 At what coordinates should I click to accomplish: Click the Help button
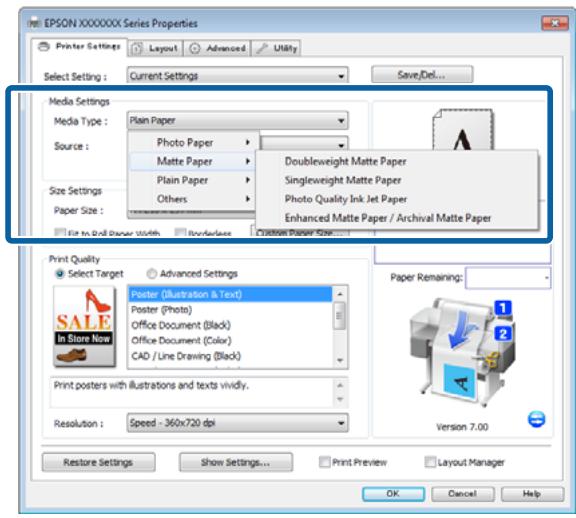532,494
